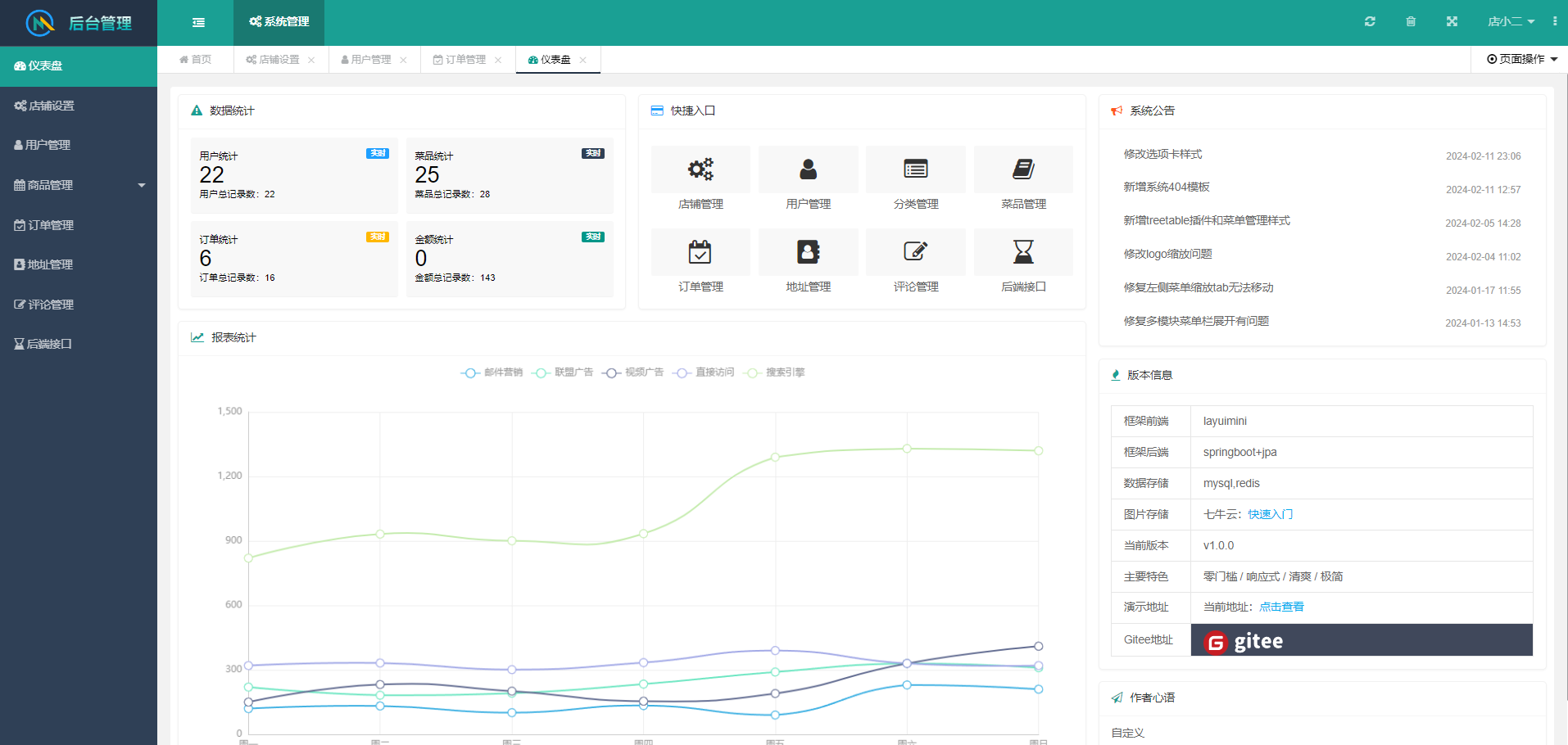Toggle 搜索引擎 series in chart legend
This screenshot has width=1568, height=745.
coord(773,372)
